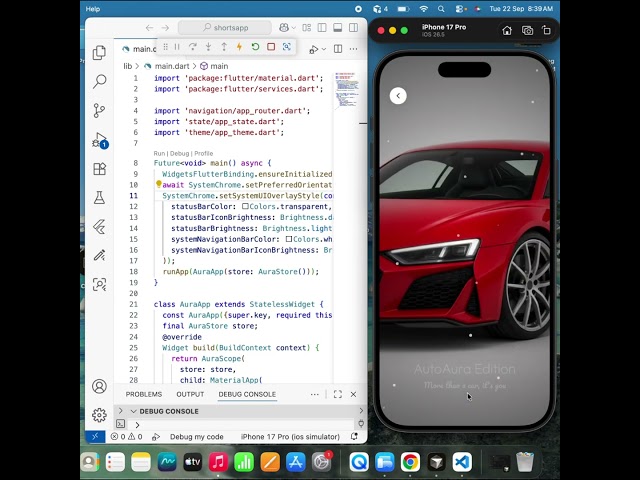This screenshot has width=640, height=480.
Task: Switch to the PROBLEMS panel tab
Action: click(144, 394)
